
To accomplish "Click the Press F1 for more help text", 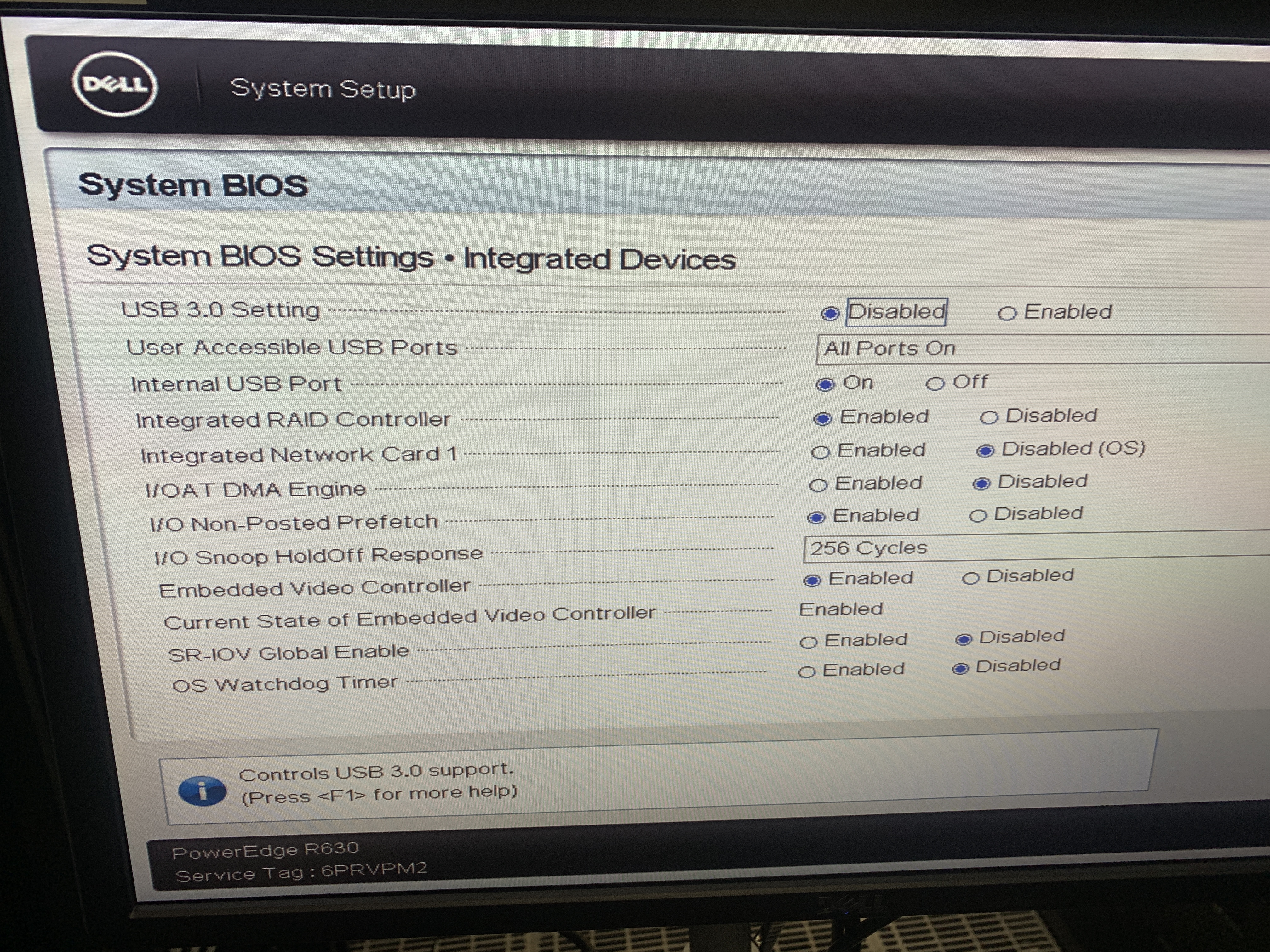I will point(380,795).
